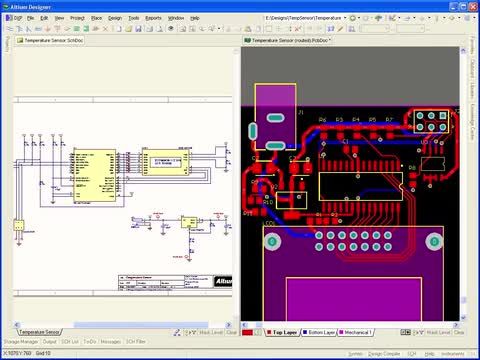Open the Tools menu
Image resolution: width=480 pixels, height=360 pixels.
(x=134, y=18)
